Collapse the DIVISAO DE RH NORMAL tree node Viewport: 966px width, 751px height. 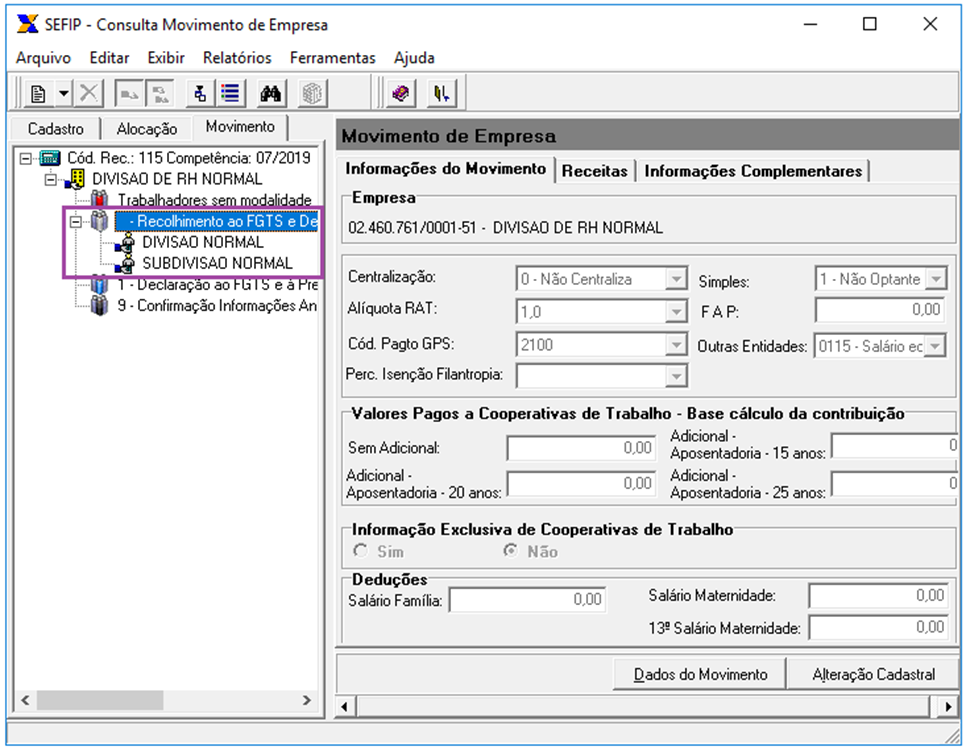point(51,180)
